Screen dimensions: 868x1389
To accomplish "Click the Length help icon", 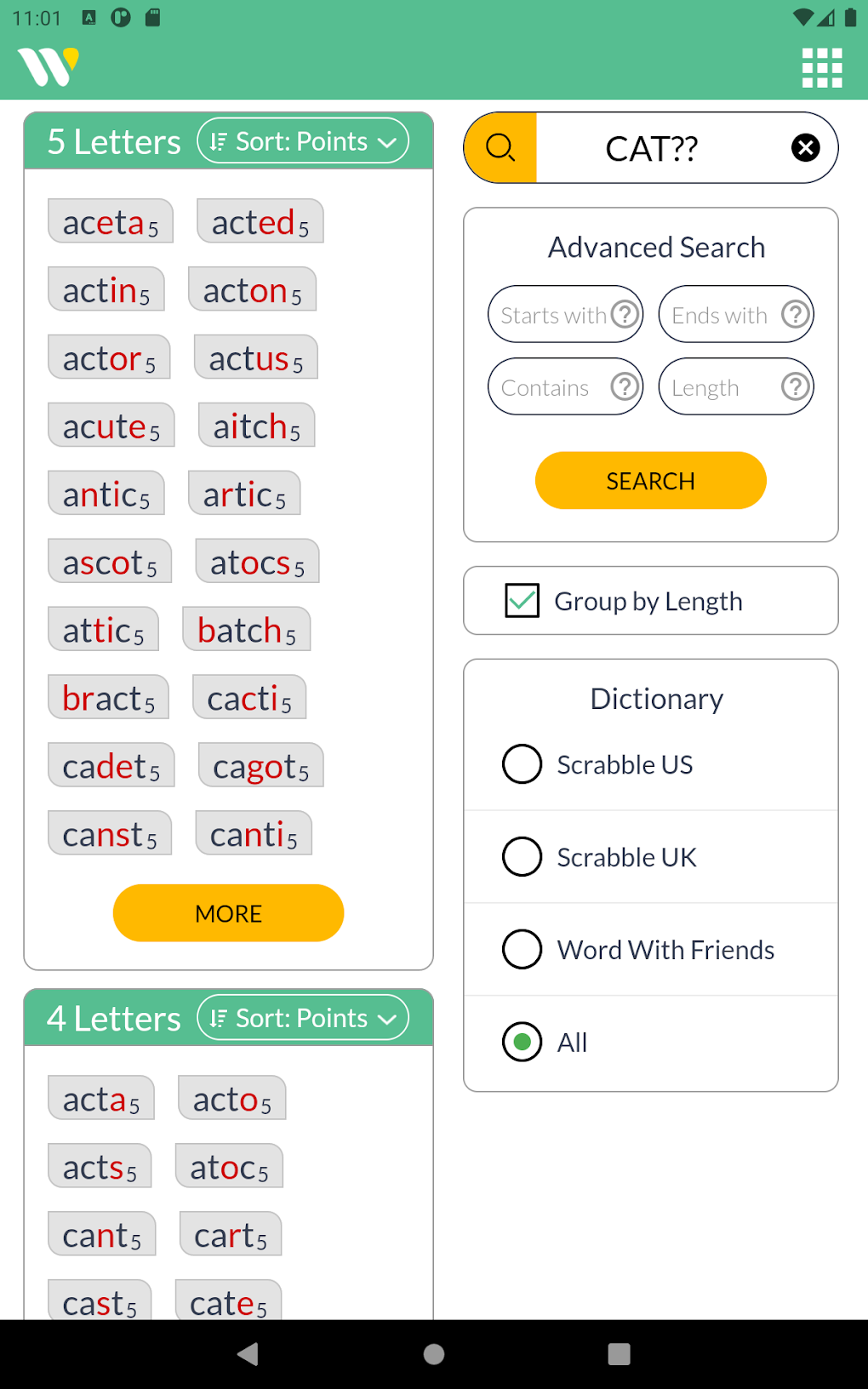I will tap(795, 386).
